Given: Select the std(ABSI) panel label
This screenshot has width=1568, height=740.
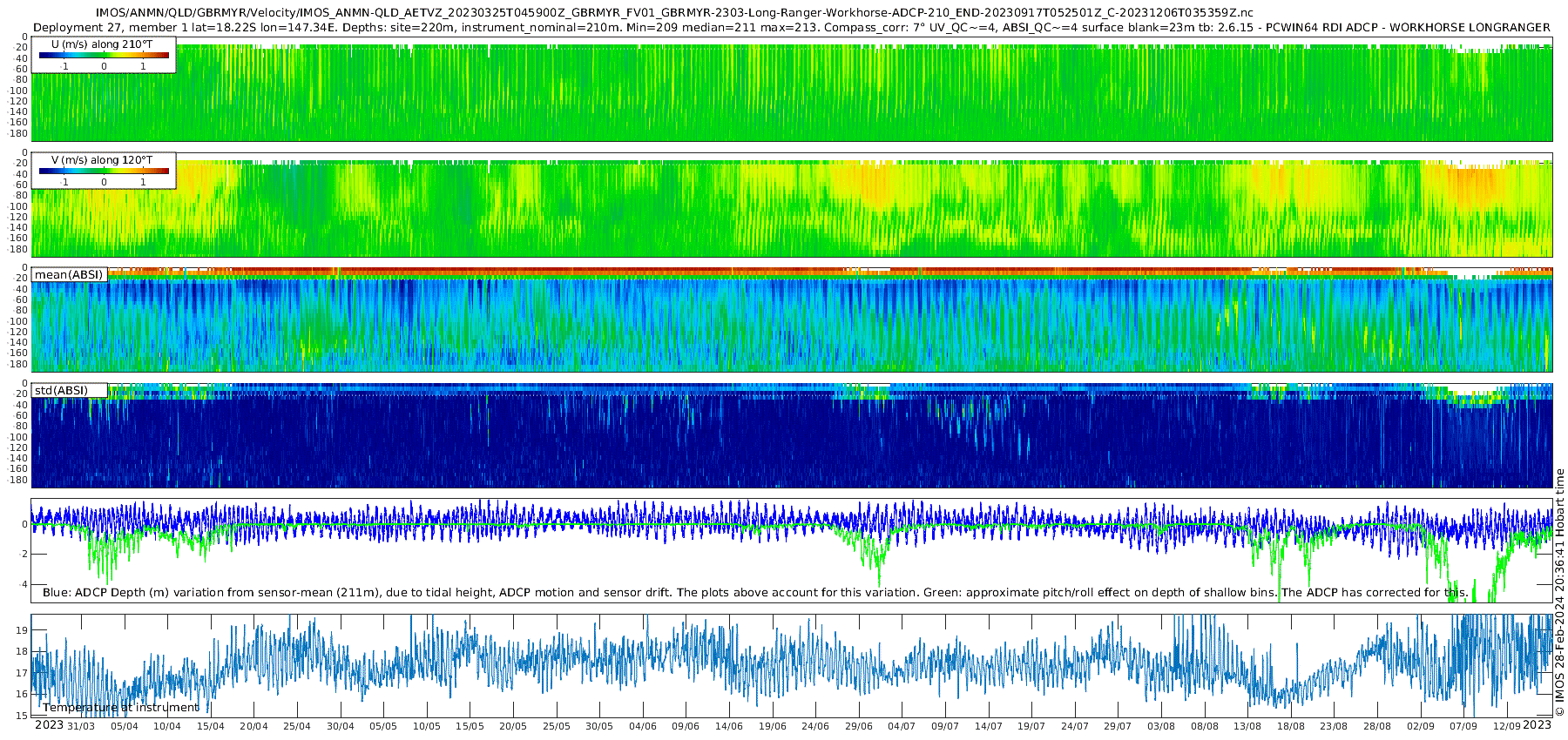Looking at the screenshot, I should (61, 390).
